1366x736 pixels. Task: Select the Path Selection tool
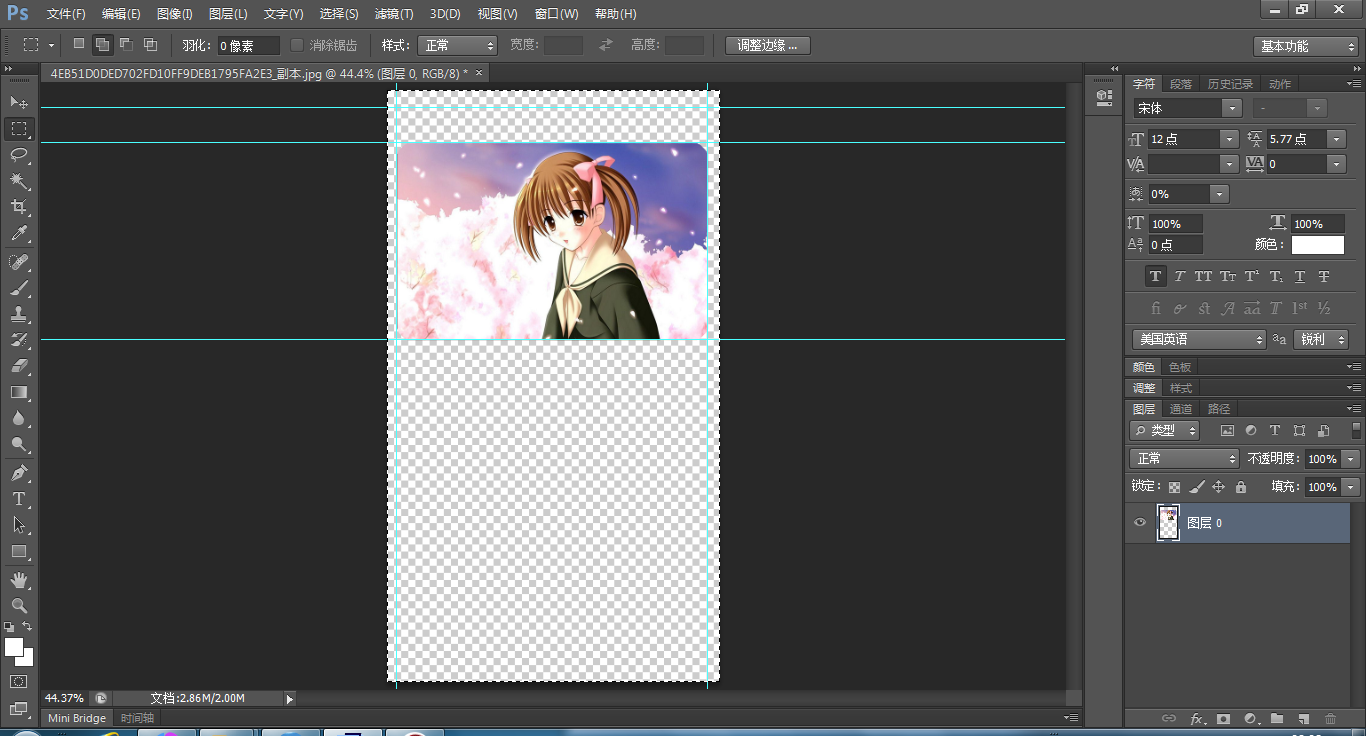coord(19,525)
